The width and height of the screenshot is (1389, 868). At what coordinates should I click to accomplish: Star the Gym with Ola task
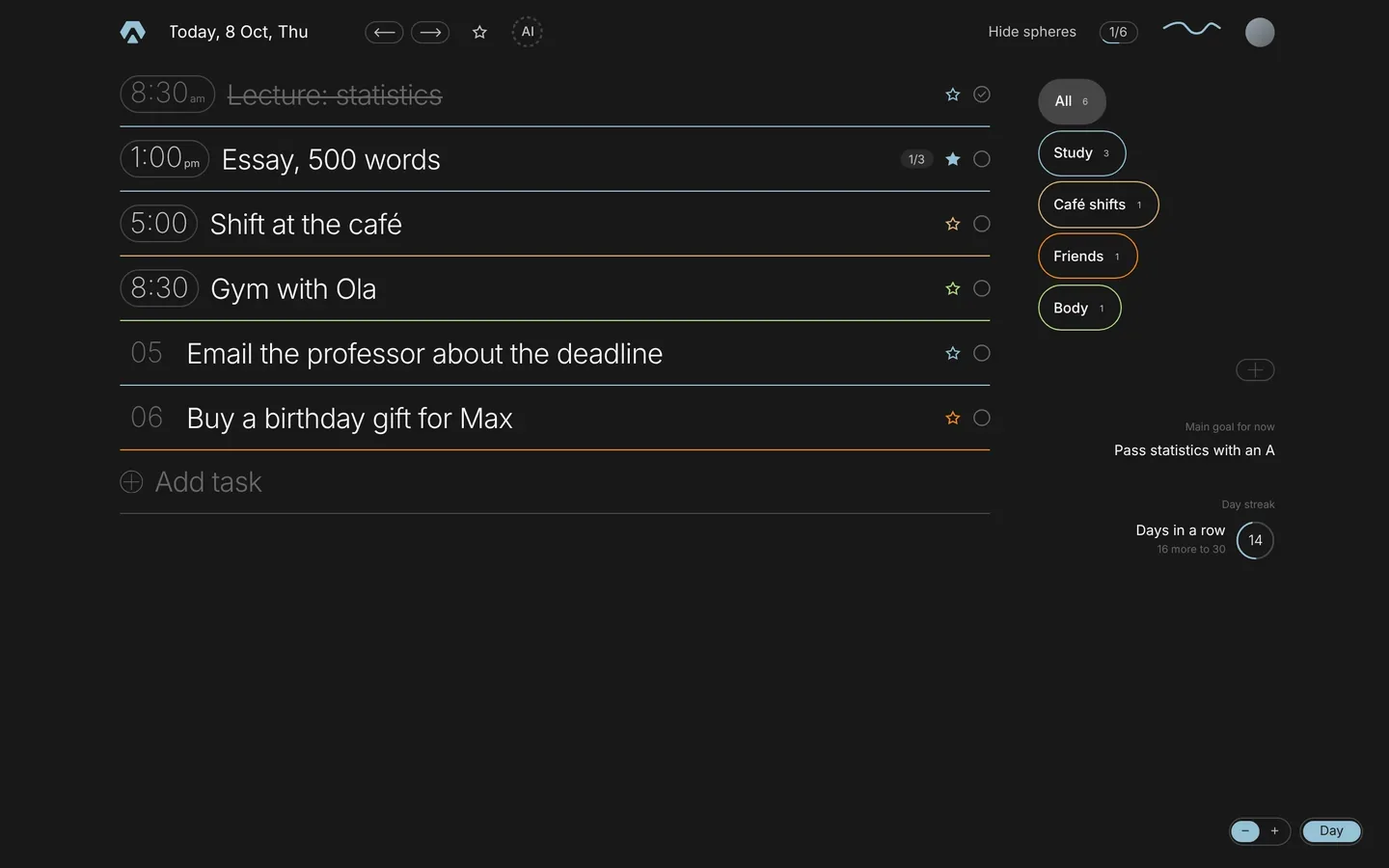point(953,288)
